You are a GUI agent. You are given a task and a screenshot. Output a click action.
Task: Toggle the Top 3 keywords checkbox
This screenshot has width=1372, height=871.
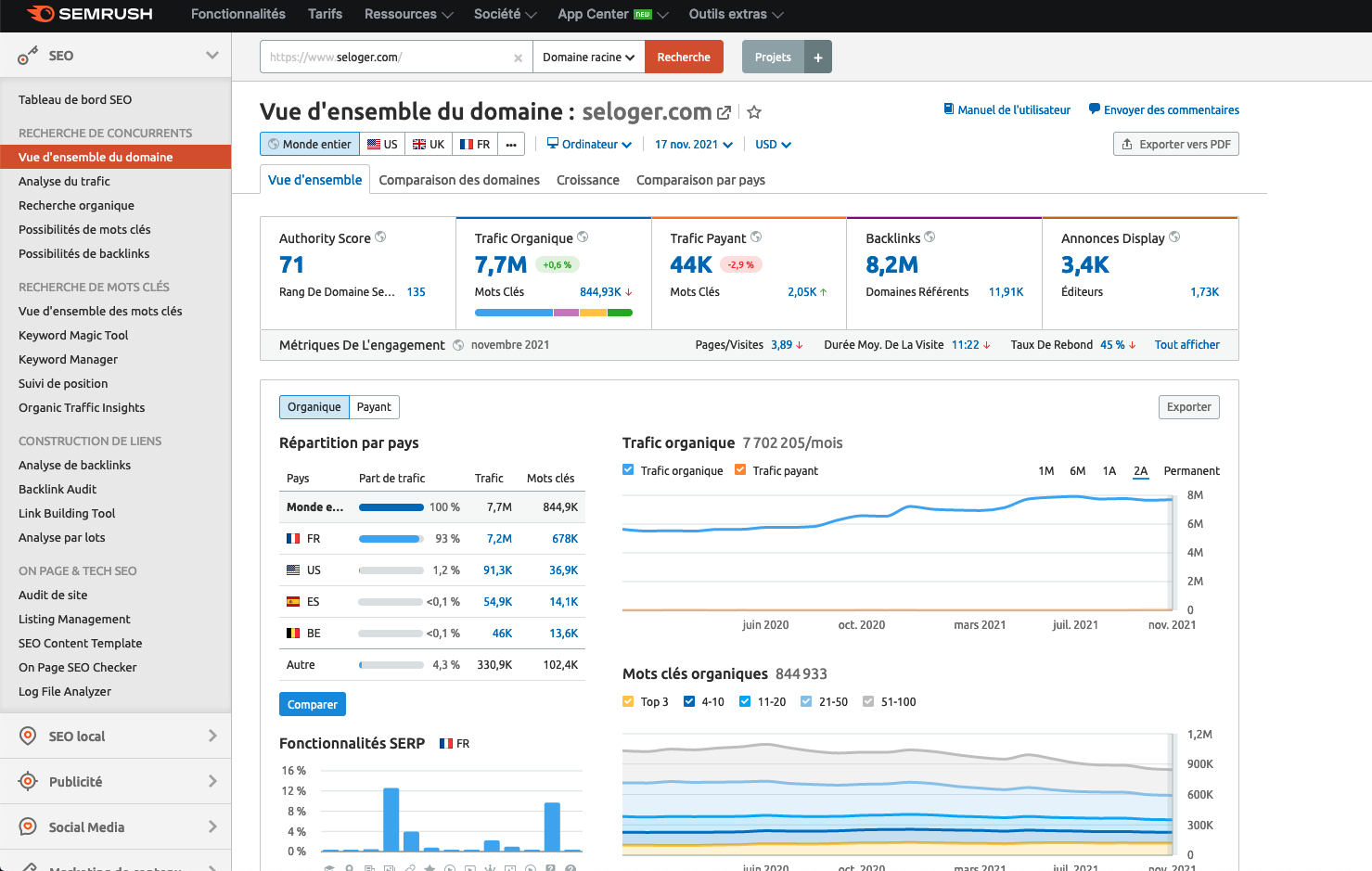pos(629,701)
